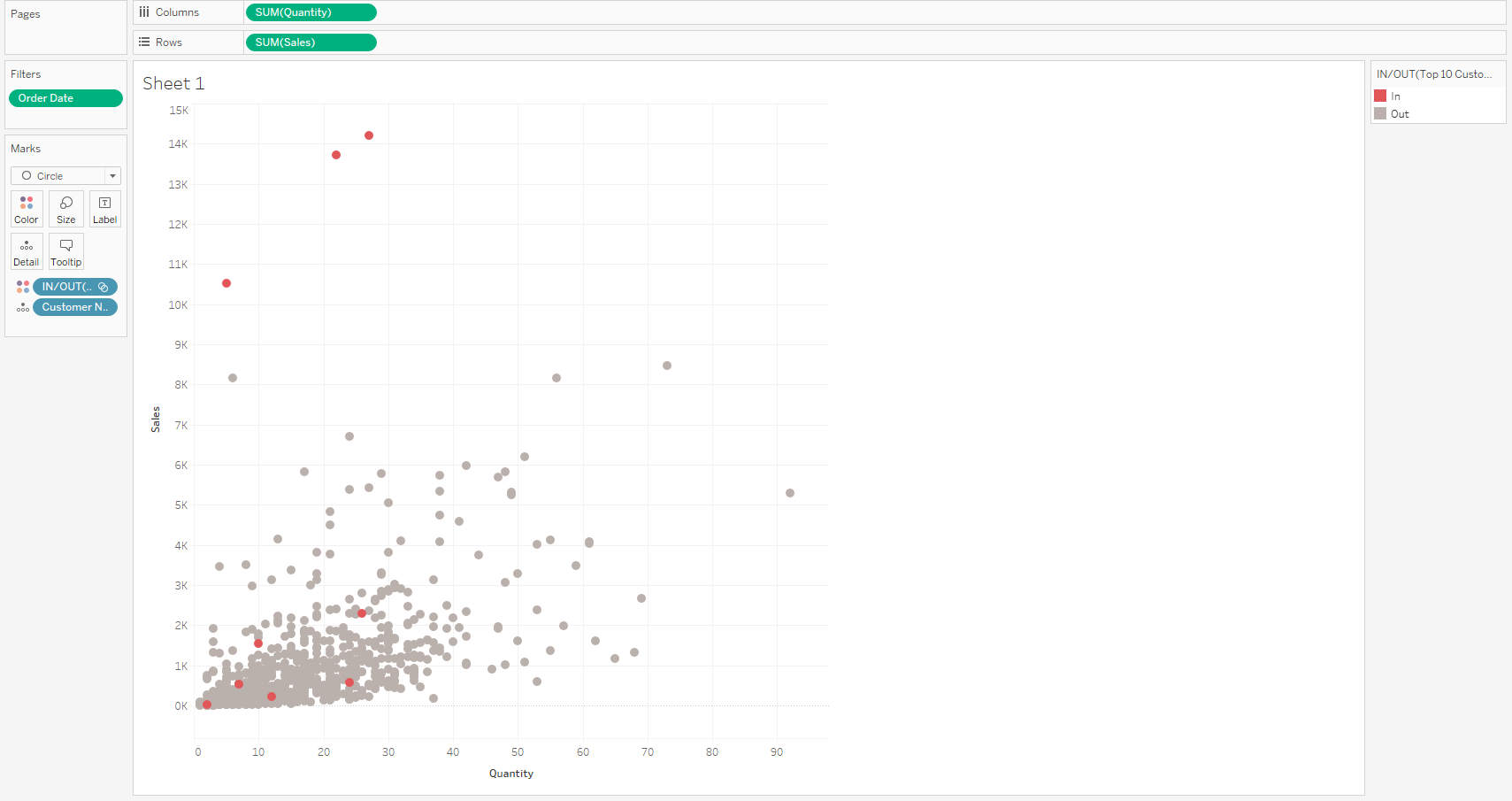Click the 15K tick on Sales axis

click(179, 111)
